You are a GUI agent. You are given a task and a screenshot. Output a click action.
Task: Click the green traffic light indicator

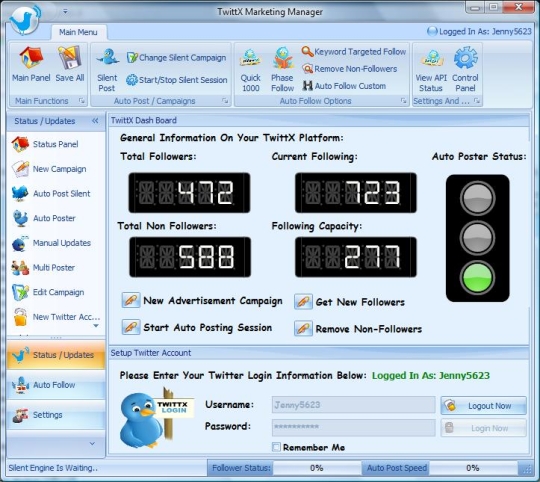click(x=477, y=277)
